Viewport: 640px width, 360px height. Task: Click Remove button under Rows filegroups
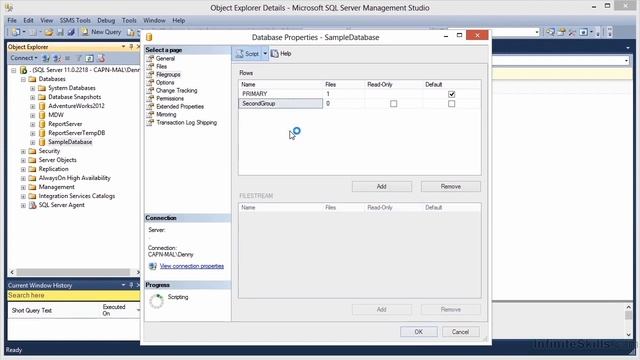pos(451,187)
